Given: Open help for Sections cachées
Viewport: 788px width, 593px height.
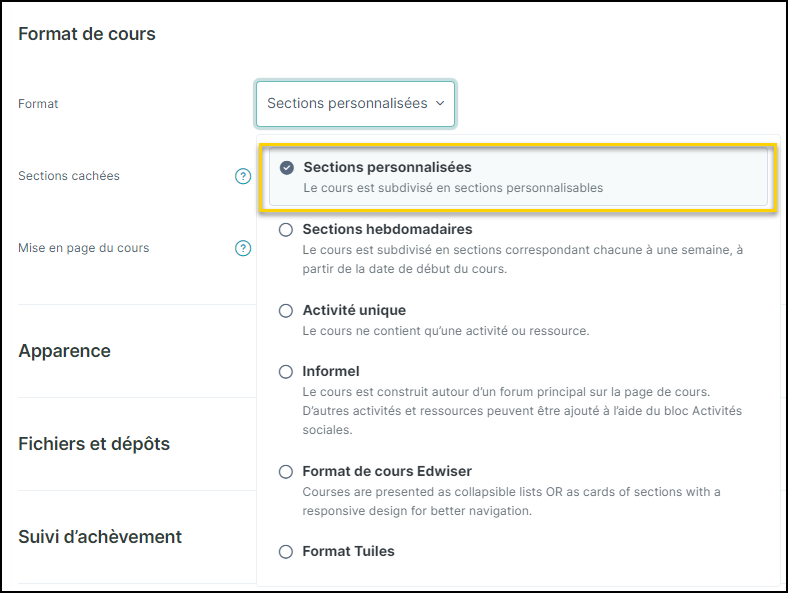Looking at the screenshot, I should click(x=243, y=176).
